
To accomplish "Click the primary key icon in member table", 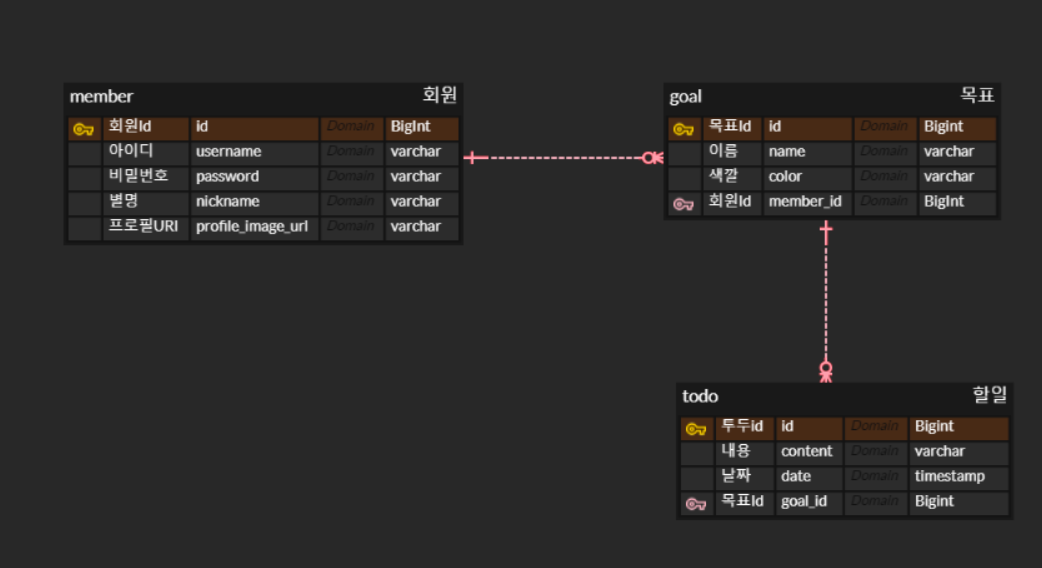I will coord(84,129).
